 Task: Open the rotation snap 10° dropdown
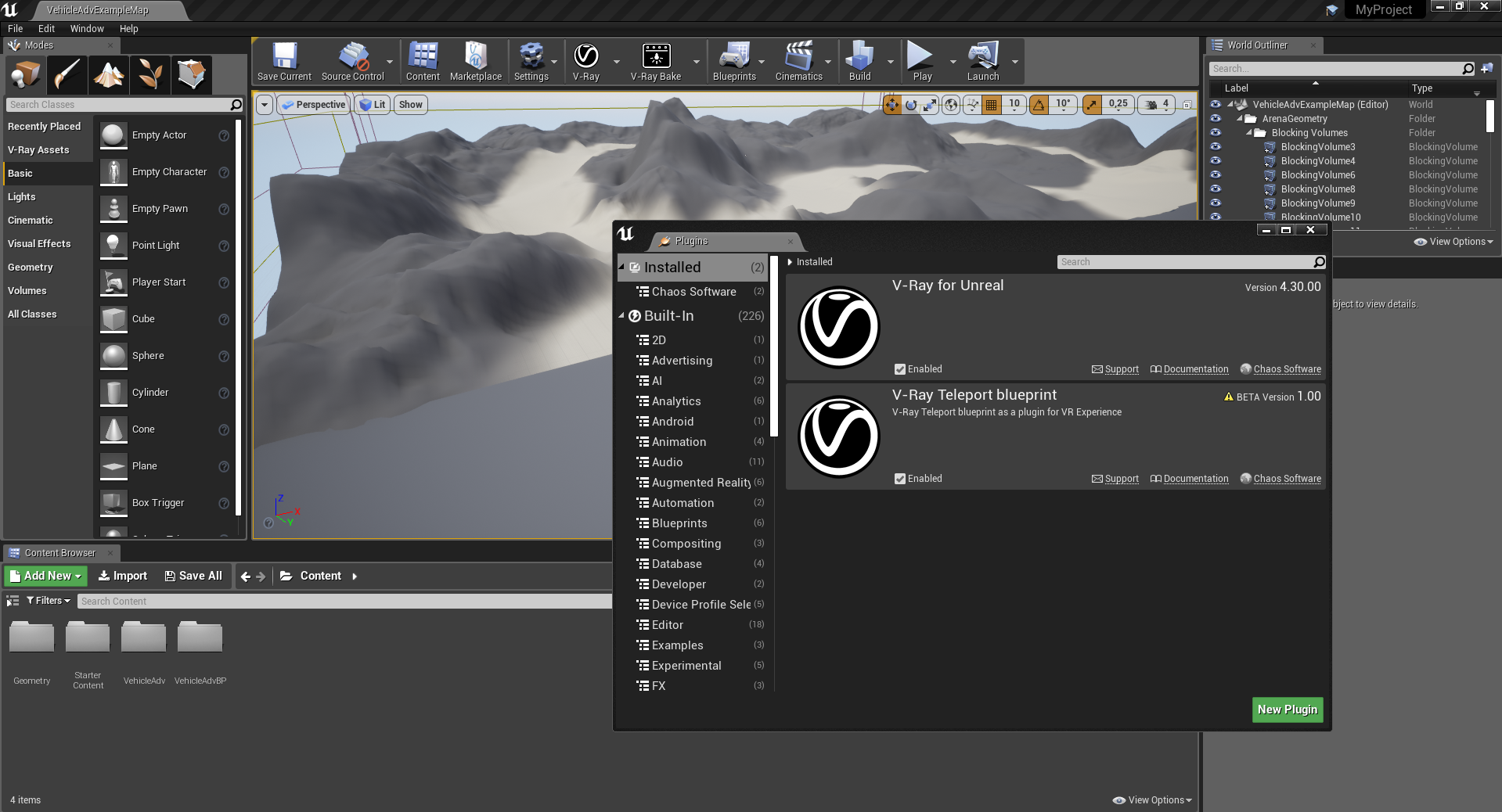pyautogui.click(x=1063, y=105)
